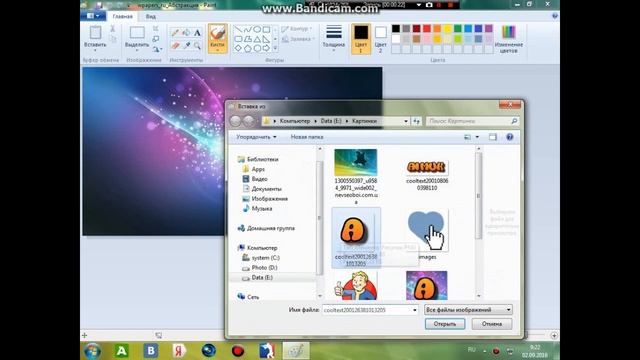The width and height of the screenshot is (640, 360).
Task: Select the Magnifier tool
Action: [197, 45]
